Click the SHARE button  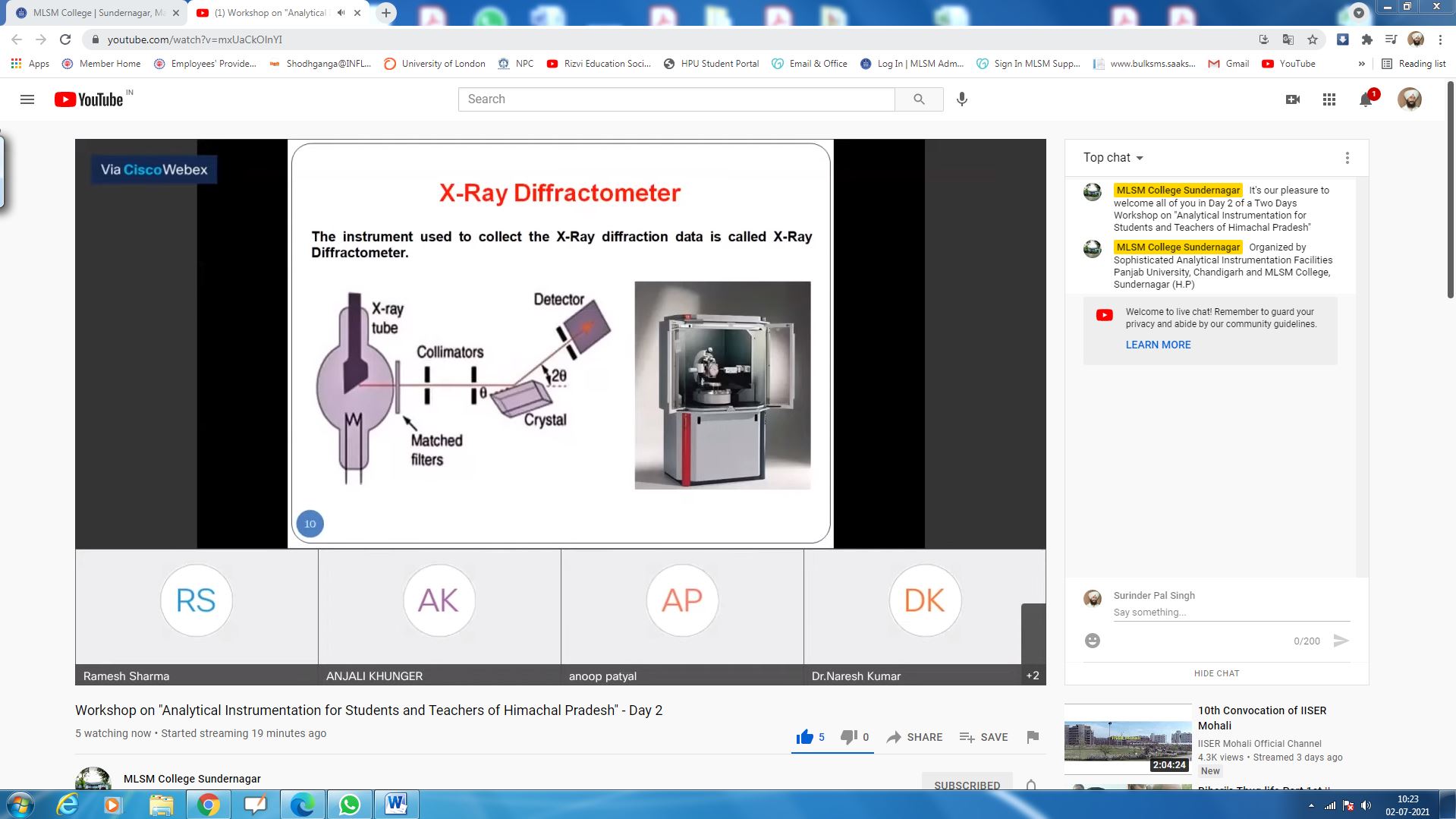pyautogui.click(x=914, y=737)
